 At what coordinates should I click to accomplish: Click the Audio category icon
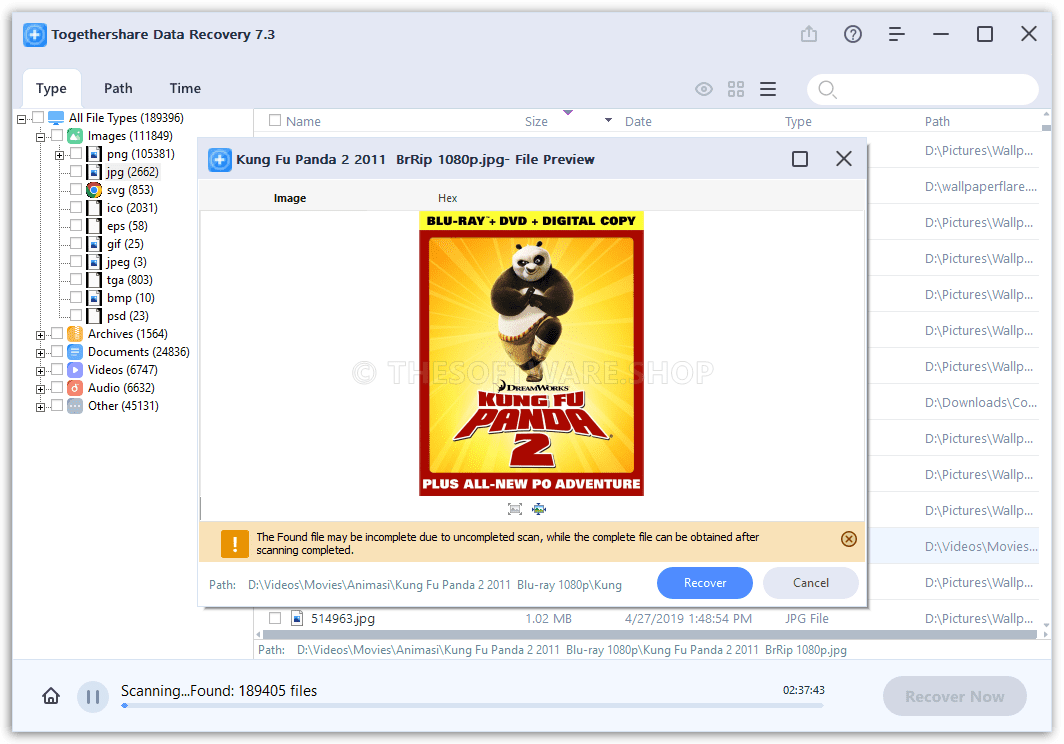75,388
